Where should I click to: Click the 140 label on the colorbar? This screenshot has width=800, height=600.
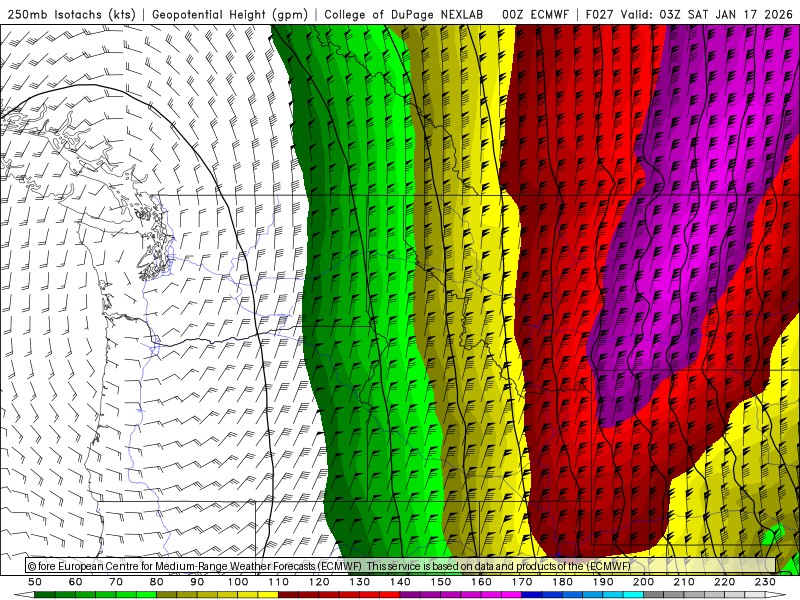pos(401,582)
